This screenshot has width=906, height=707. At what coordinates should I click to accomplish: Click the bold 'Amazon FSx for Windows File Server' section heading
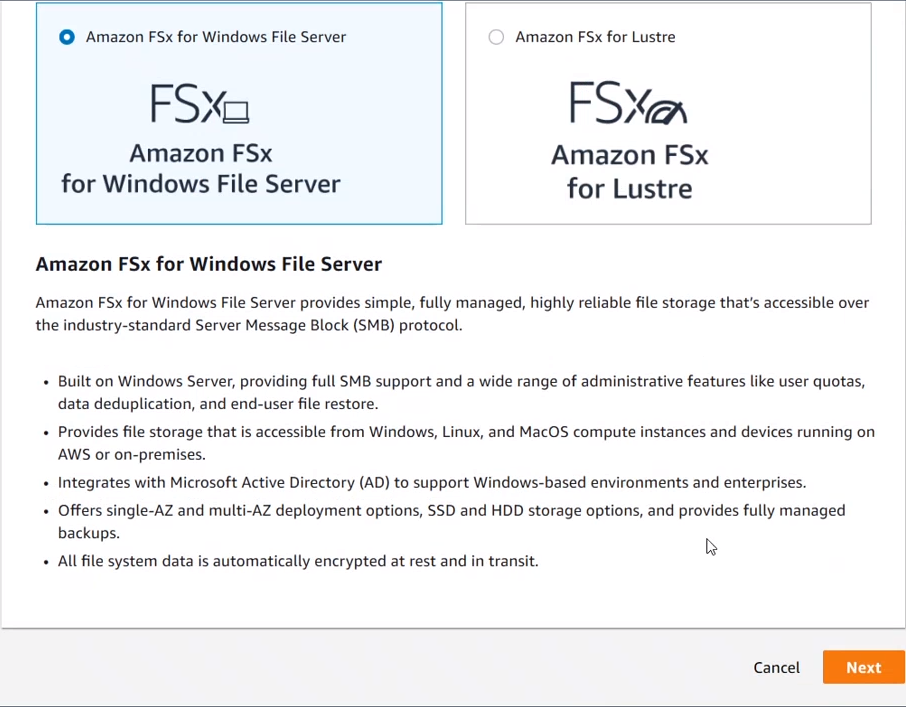pos(208,265)
